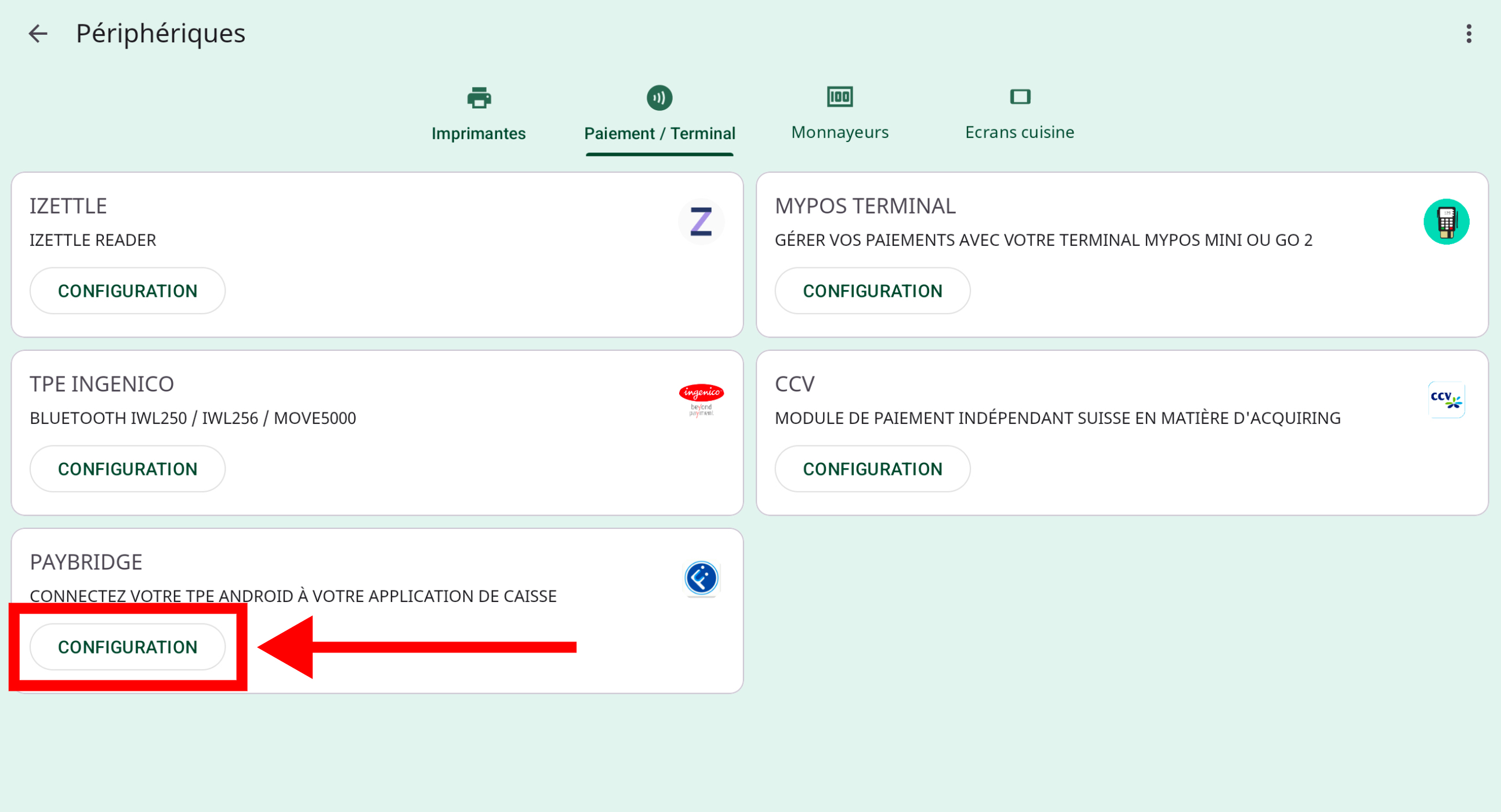Click the Monnayeurs cash icon

click(839, 96)
